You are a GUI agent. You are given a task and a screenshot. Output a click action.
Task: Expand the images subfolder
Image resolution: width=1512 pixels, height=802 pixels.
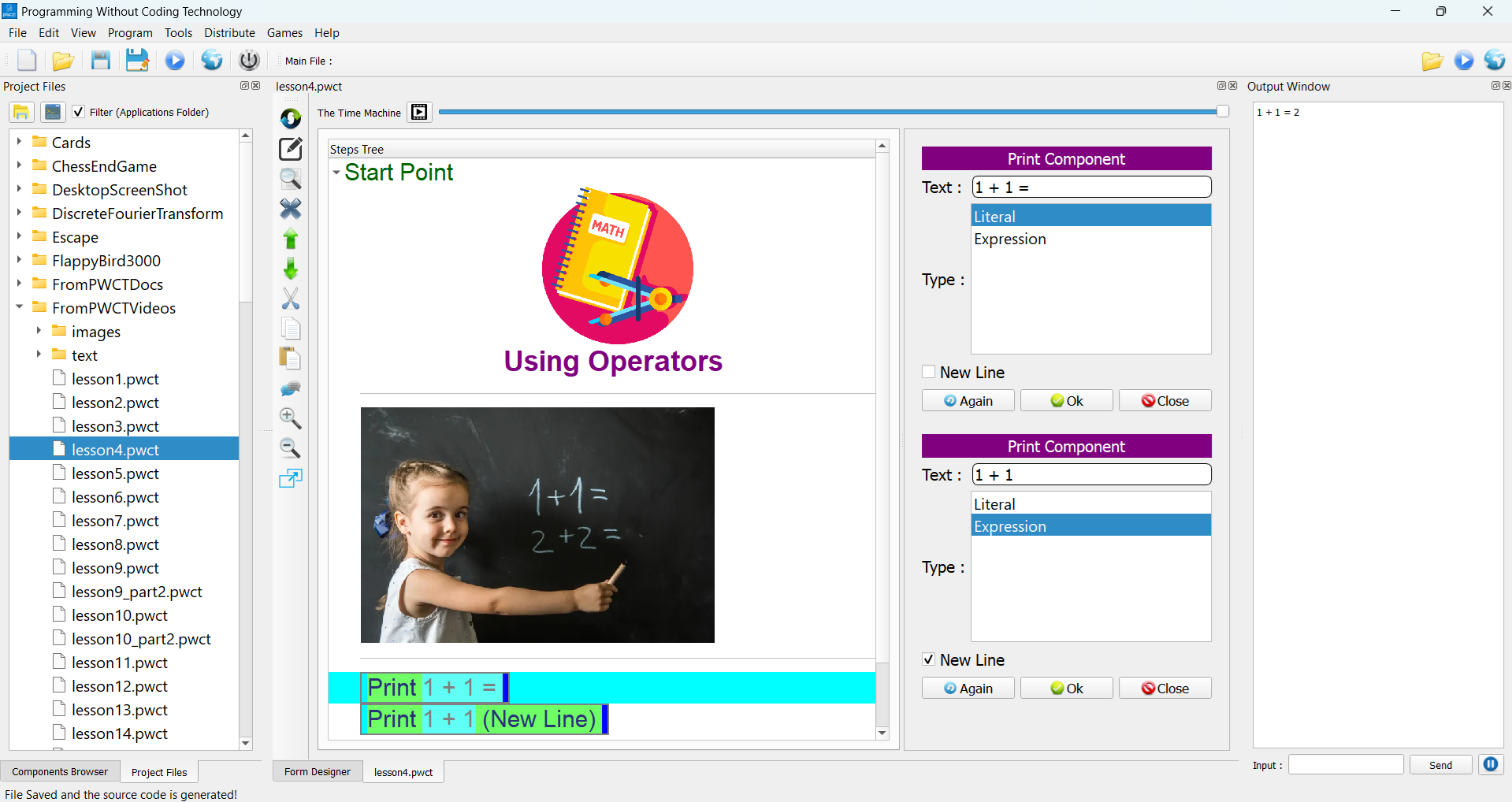(x=39, y=331)
